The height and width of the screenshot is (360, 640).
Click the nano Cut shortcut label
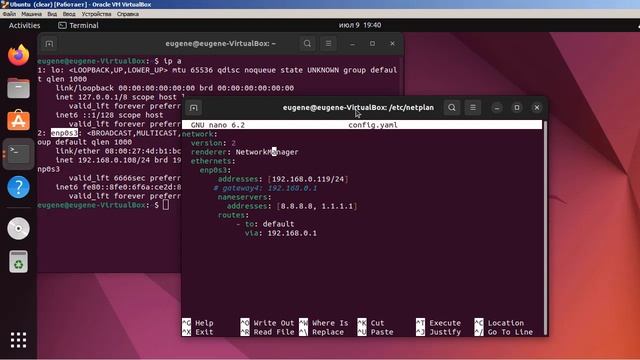[377, 323]
